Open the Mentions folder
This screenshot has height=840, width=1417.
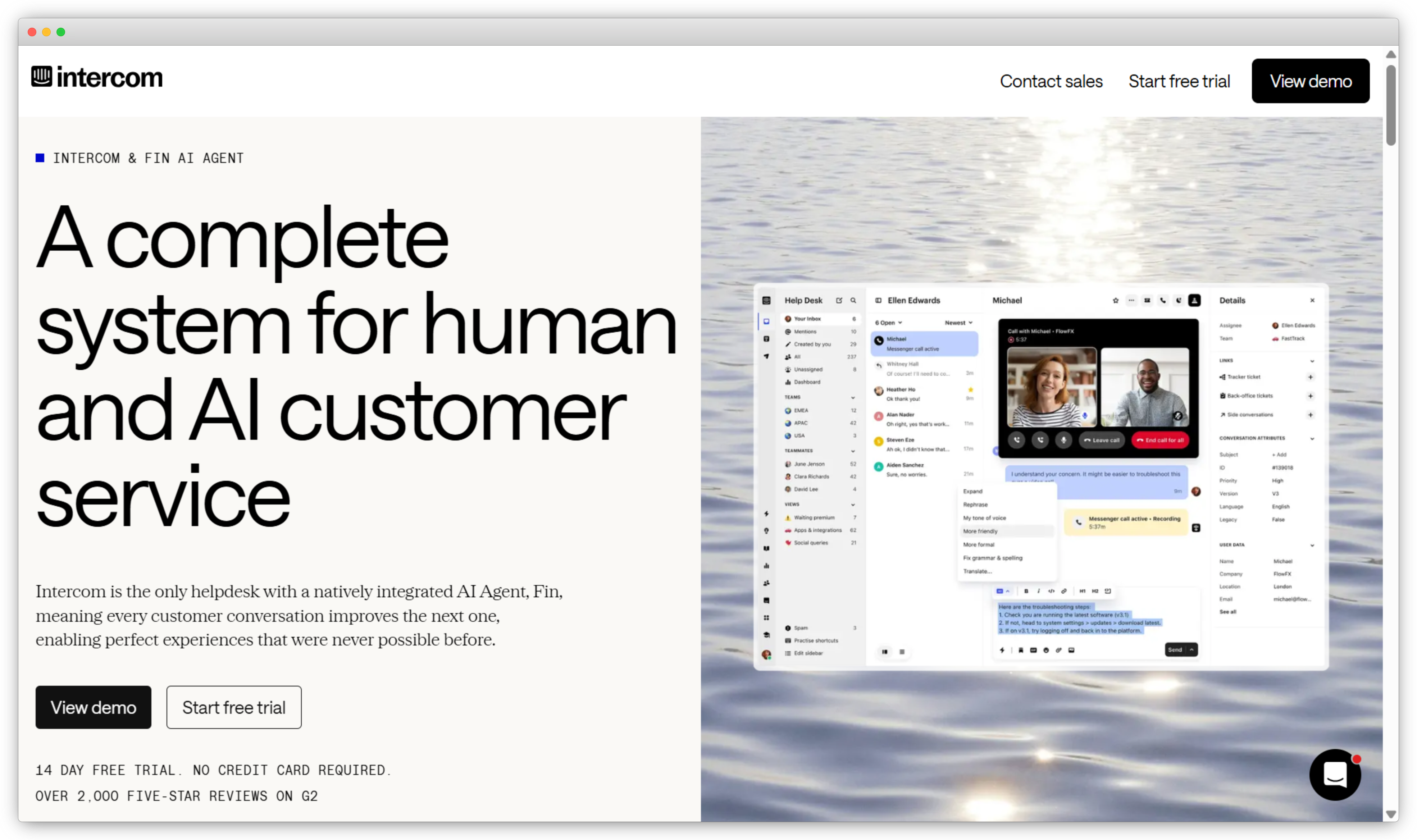820,332
